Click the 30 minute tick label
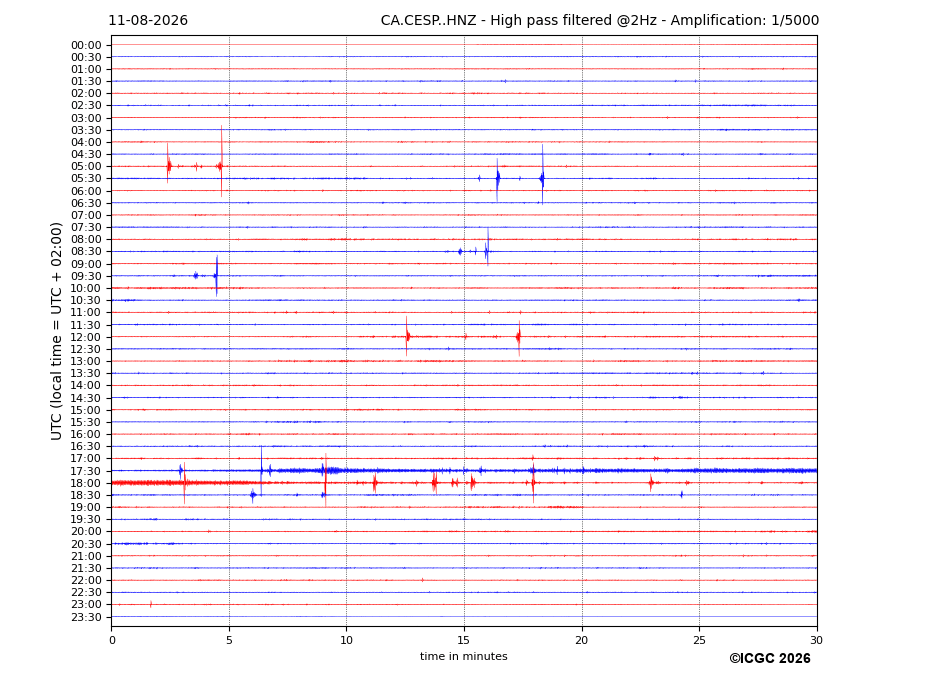 tap(816, 640)
